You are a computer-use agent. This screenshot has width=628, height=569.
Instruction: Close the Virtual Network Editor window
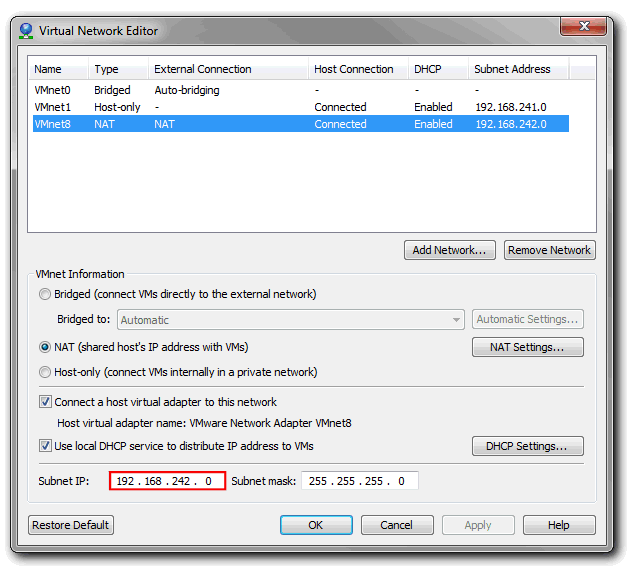(583, 26)
